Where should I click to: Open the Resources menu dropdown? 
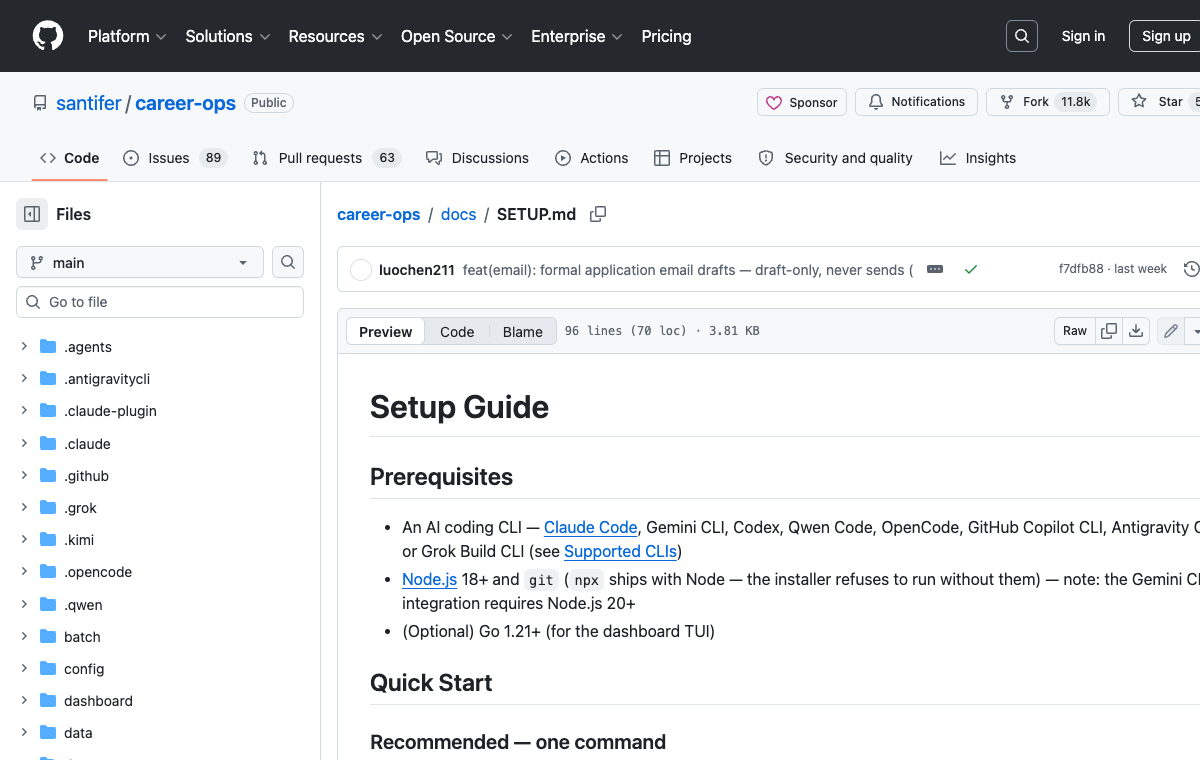(335, 36)
